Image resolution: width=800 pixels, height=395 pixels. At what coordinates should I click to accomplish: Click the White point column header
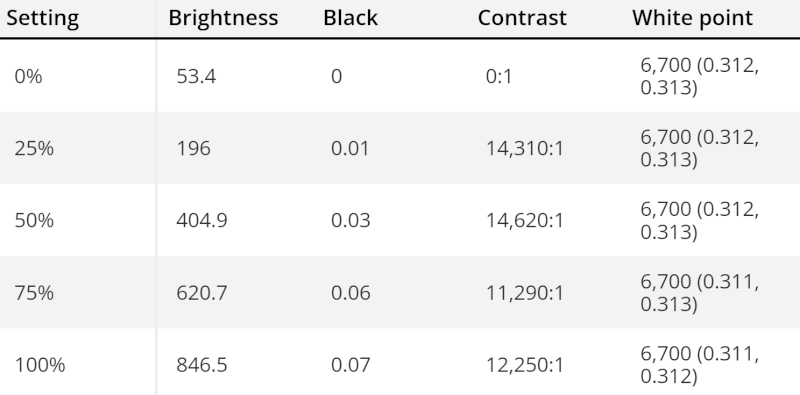click(x=692, y=18)
